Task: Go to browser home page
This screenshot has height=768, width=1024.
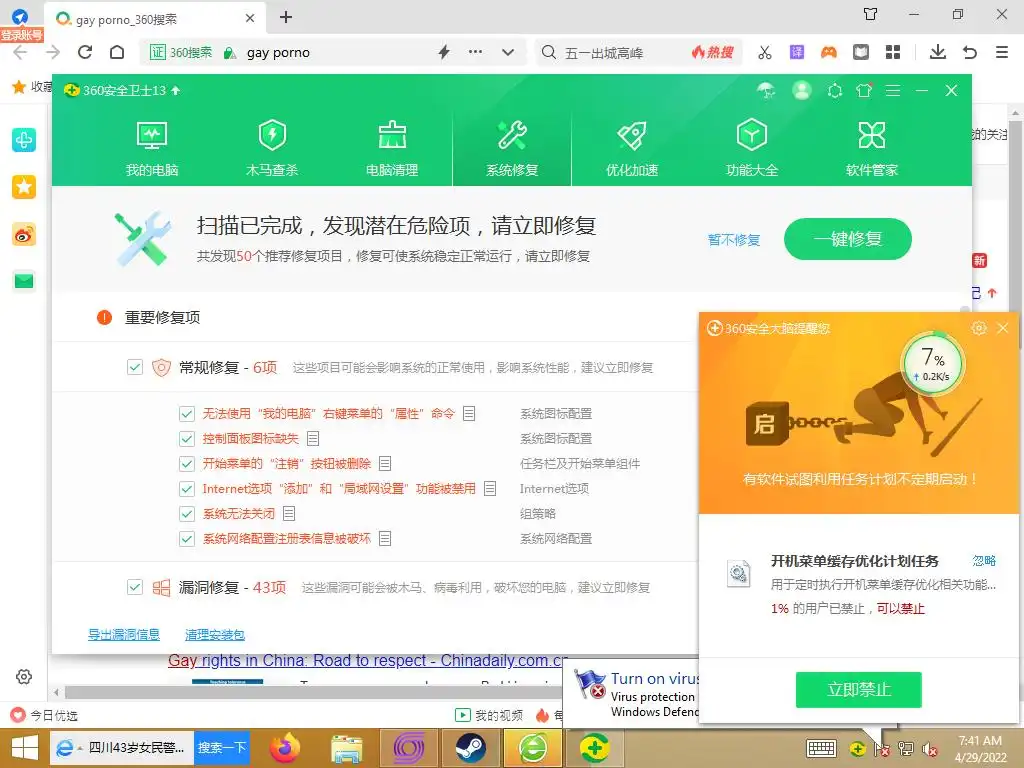Action: pos(117,52)
